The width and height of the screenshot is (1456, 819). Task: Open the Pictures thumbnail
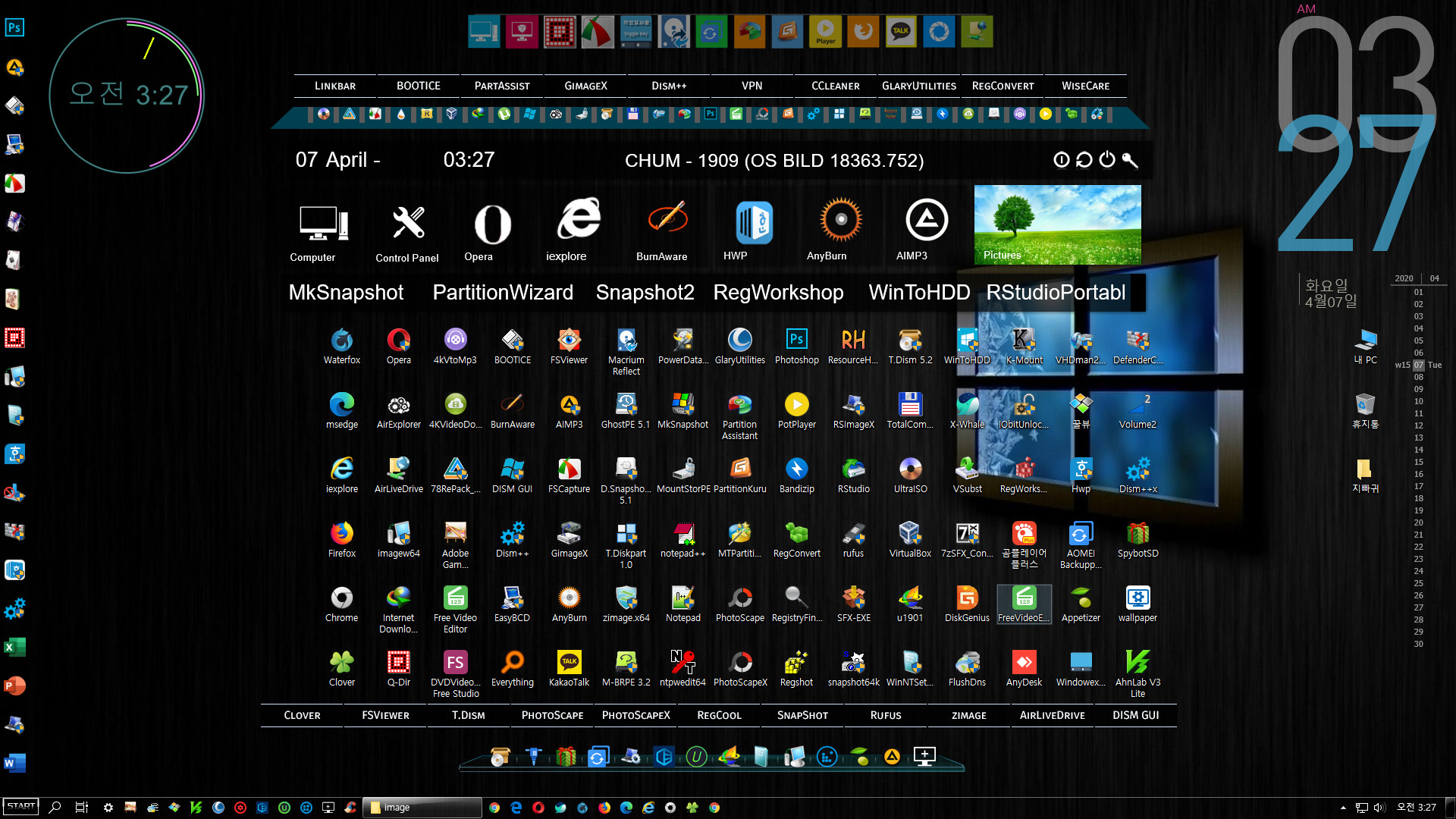[1057, 224]
